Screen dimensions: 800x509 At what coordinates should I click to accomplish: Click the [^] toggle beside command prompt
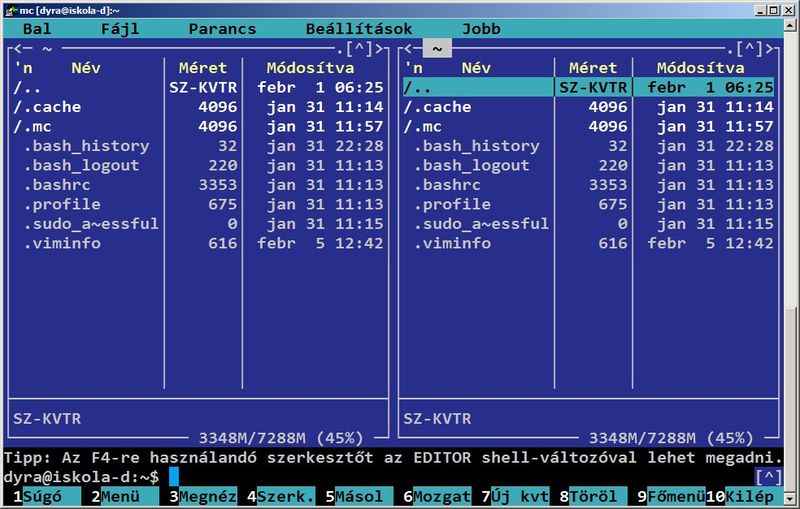point(768,477)
